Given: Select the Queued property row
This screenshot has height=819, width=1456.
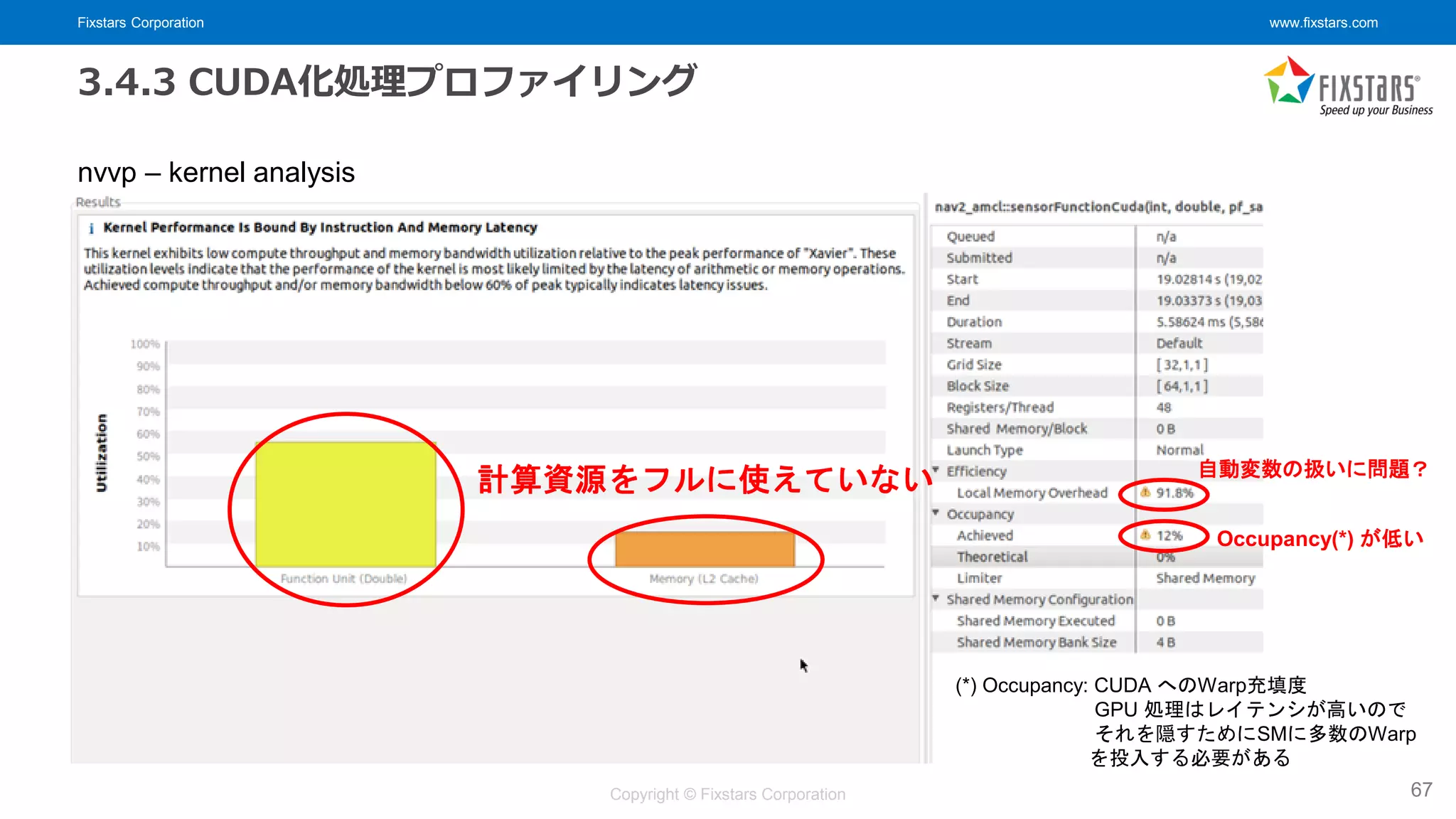Looking at the screenshot, I should tap(1097, 236).
